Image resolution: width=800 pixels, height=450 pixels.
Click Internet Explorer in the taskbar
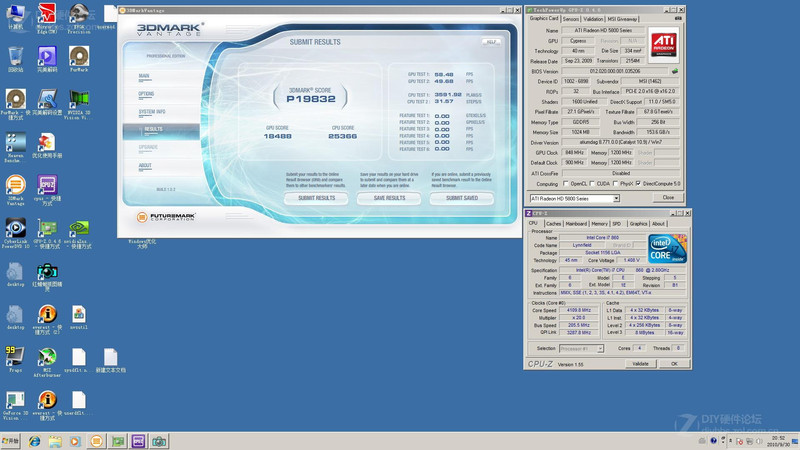(x=35, y=441)
